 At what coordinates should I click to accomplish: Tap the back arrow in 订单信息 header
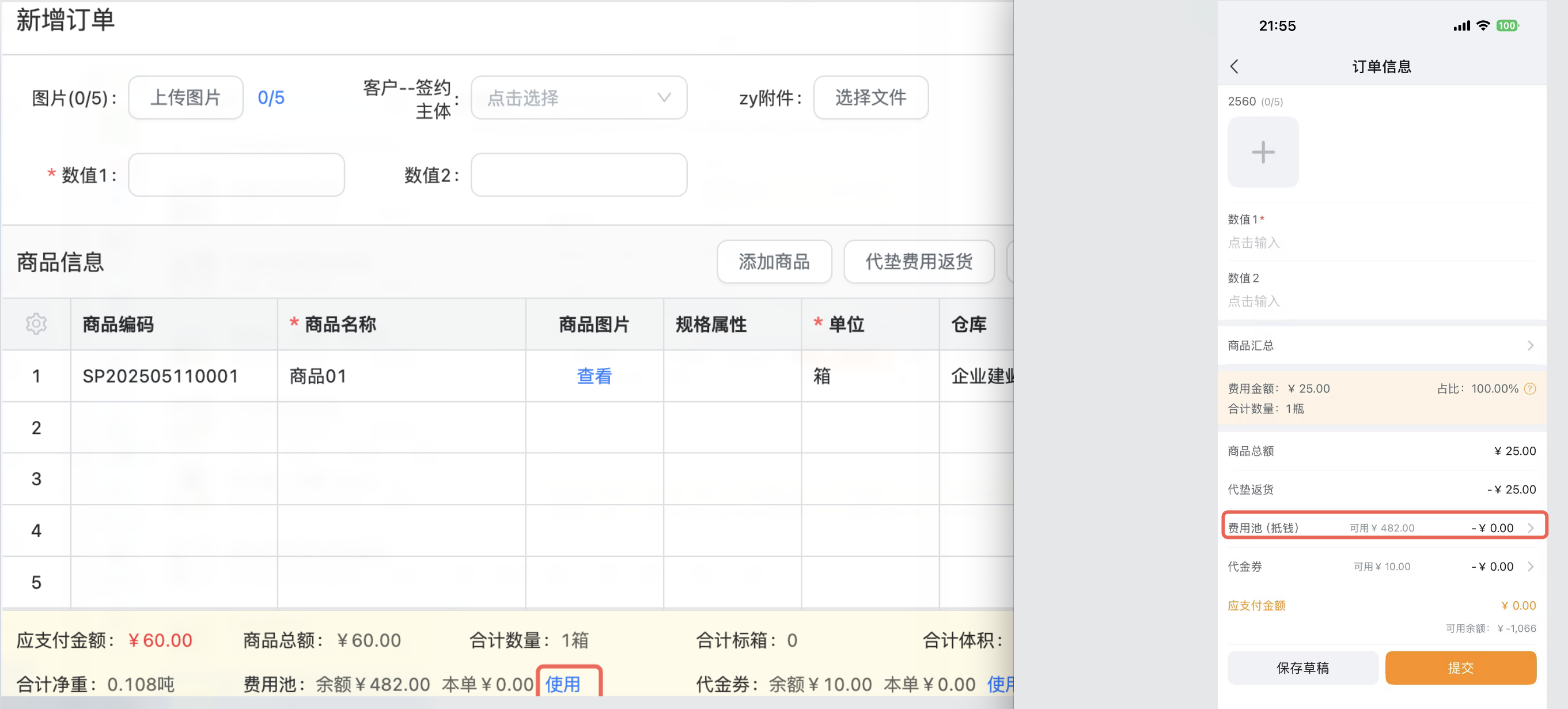click(1234, 66)
